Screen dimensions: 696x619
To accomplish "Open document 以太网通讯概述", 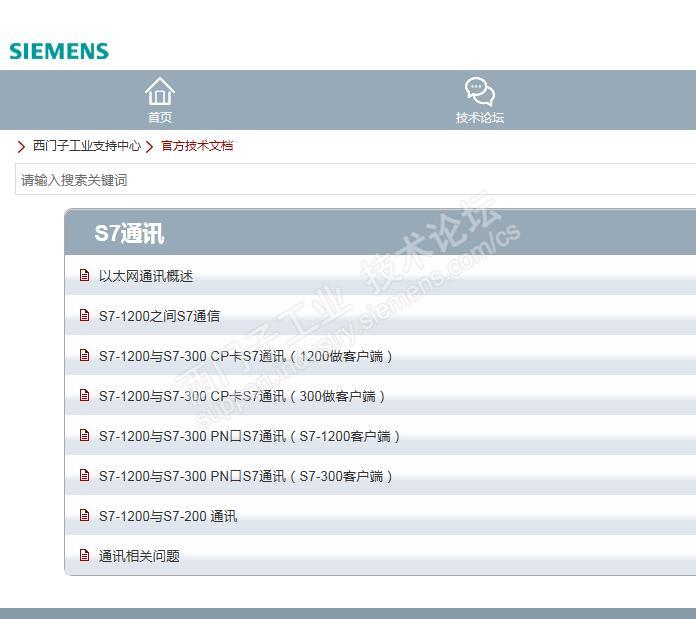I will pyautogui.click(x=146, y=276).
